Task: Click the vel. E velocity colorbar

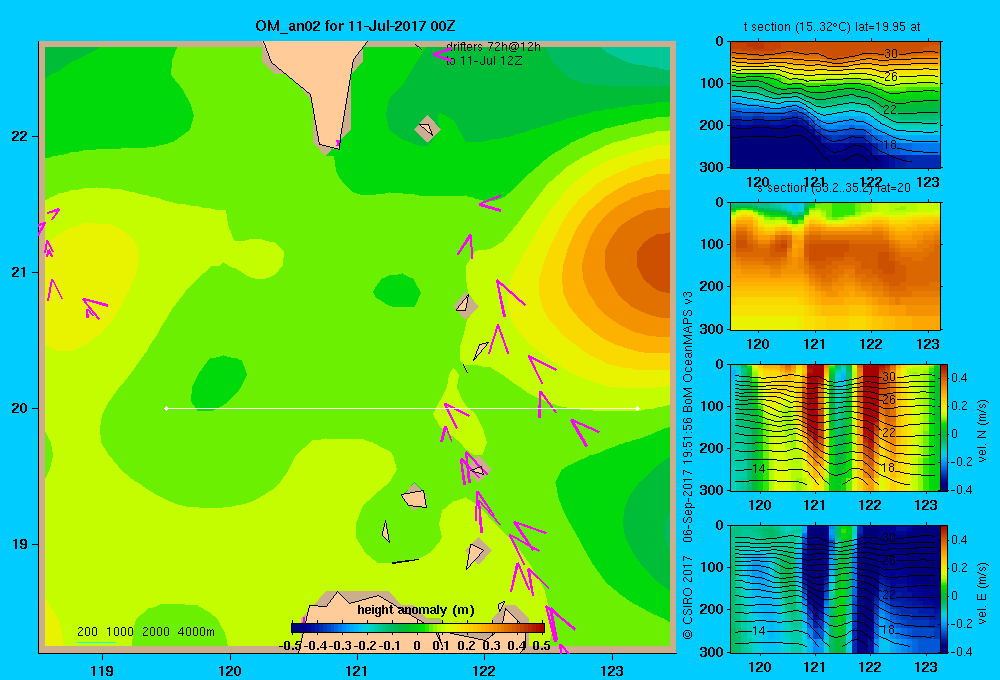Action: tap(944, 589)
